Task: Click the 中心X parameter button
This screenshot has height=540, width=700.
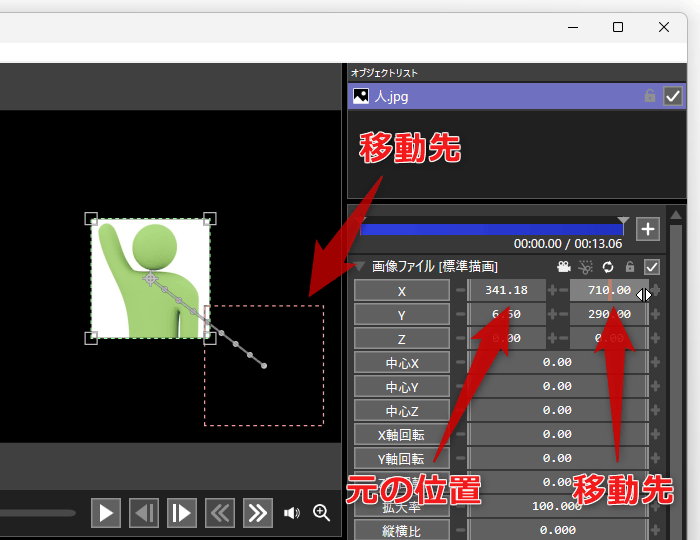Action: coord(402,363)
